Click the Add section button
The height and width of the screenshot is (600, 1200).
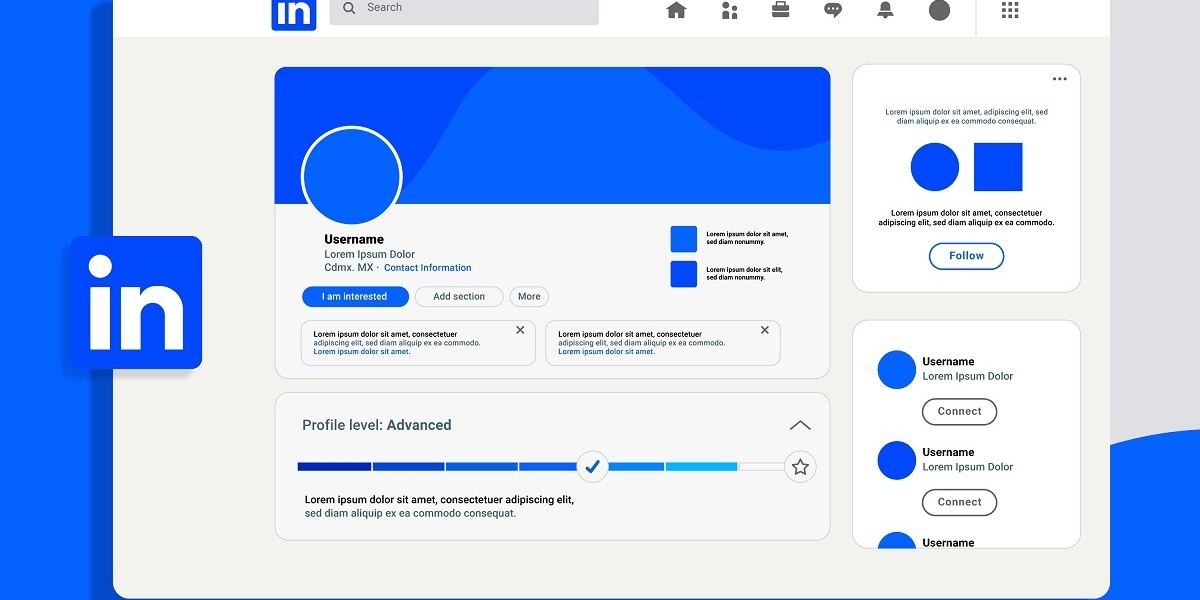click(x=459, y=297)
